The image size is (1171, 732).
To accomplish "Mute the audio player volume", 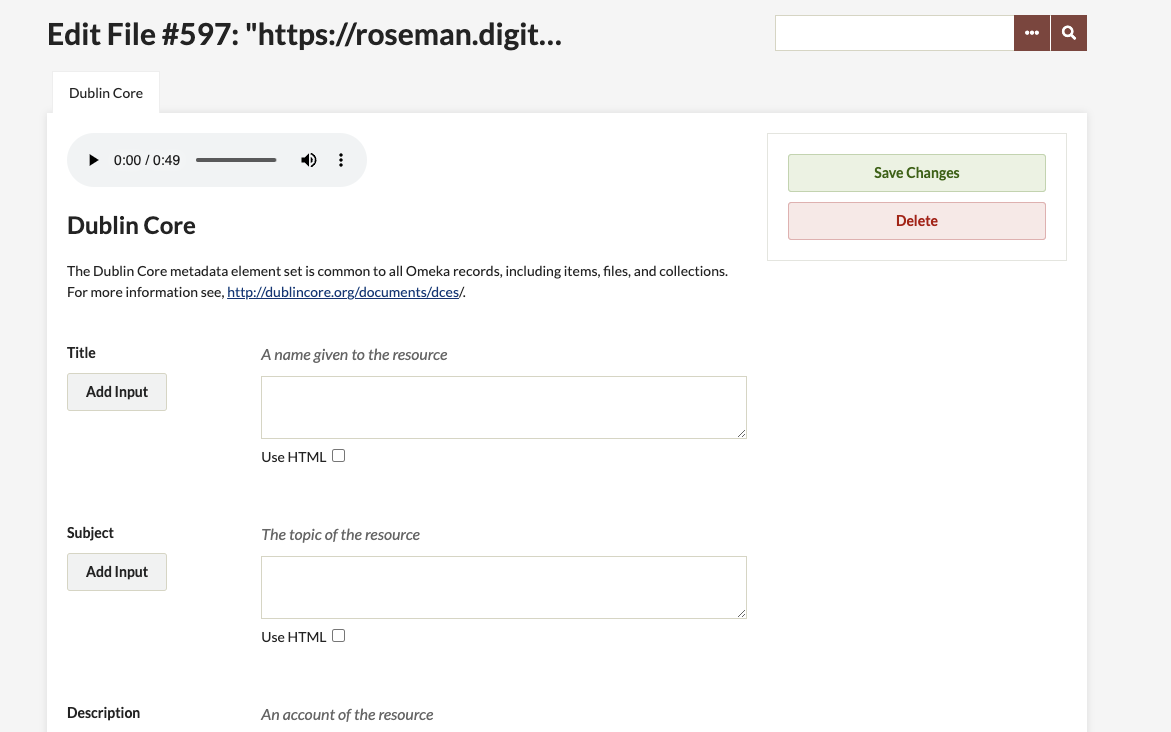I will (x=308, y=160).
